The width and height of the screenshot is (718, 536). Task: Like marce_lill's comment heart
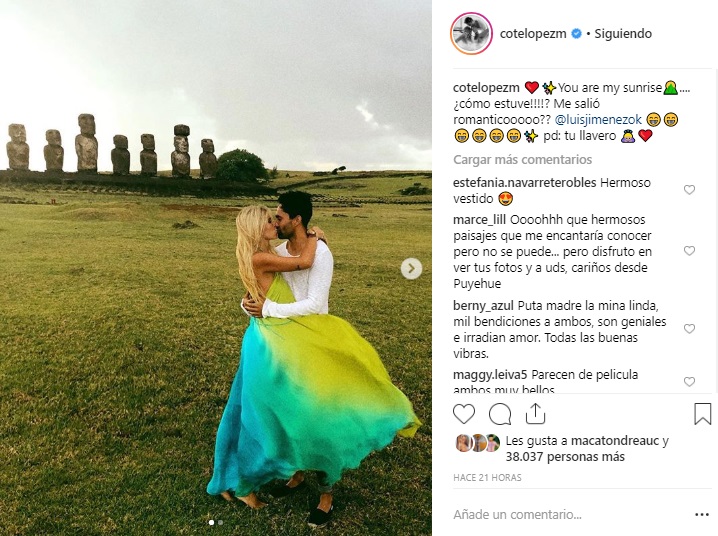click(x=689, y=251)
